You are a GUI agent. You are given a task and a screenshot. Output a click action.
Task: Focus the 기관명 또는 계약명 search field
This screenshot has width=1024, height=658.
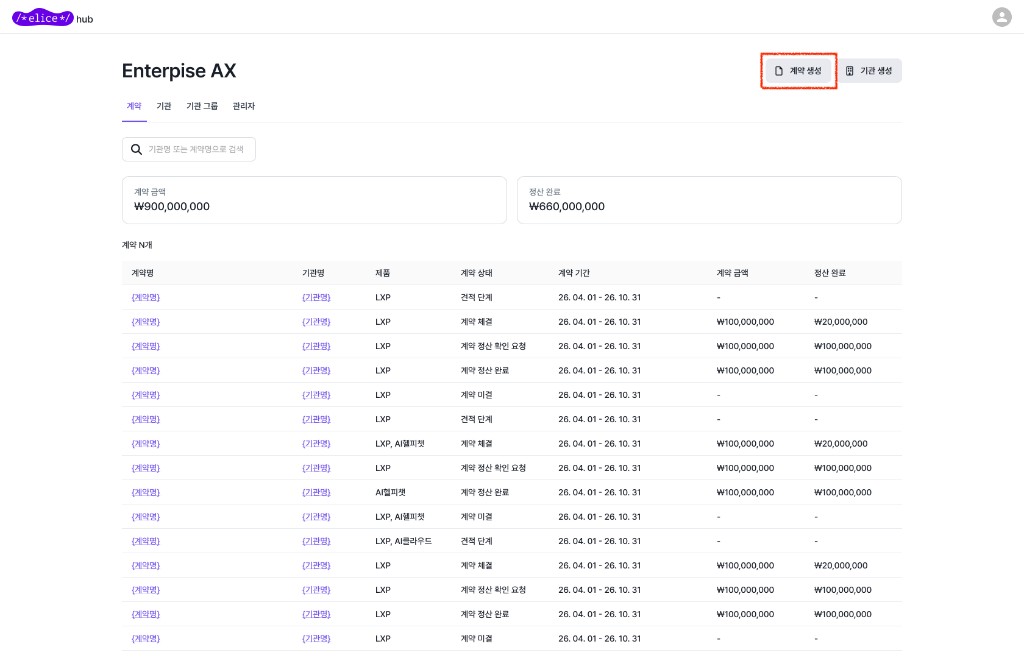click(x=189, y=149)
